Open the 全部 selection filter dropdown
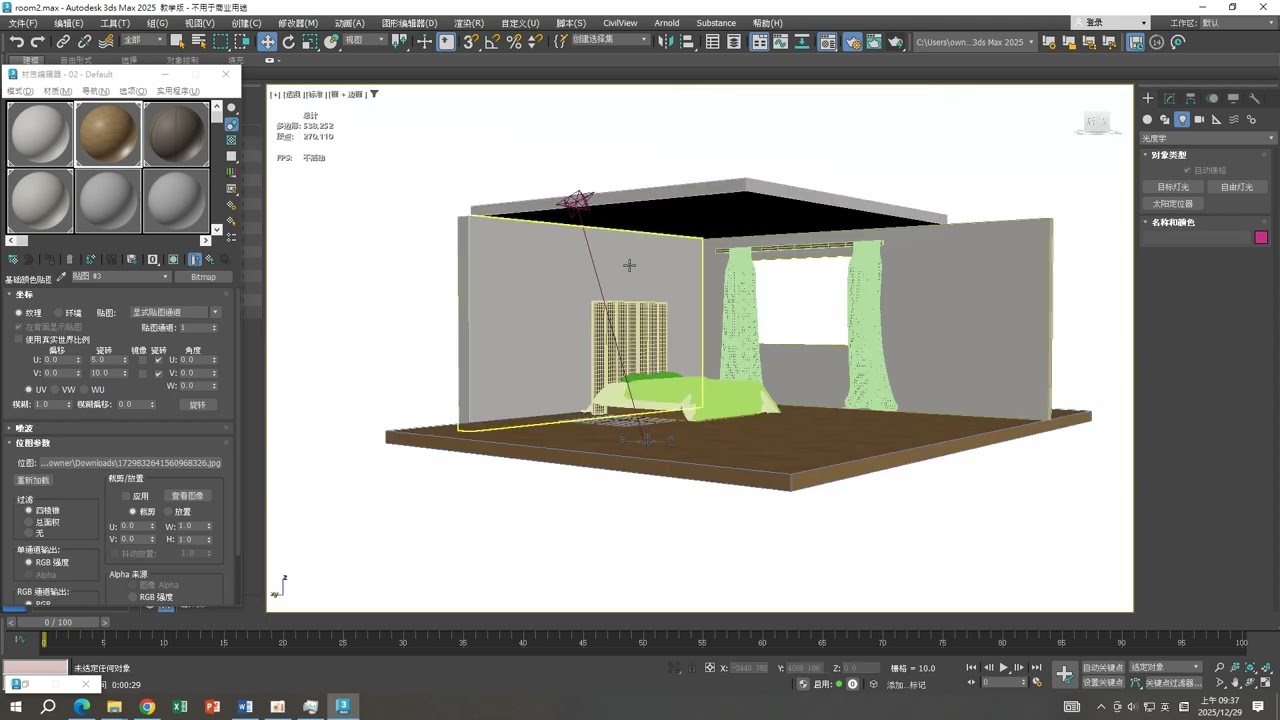1280x720 pixels. pyautogui.click(x=143, y=40)
